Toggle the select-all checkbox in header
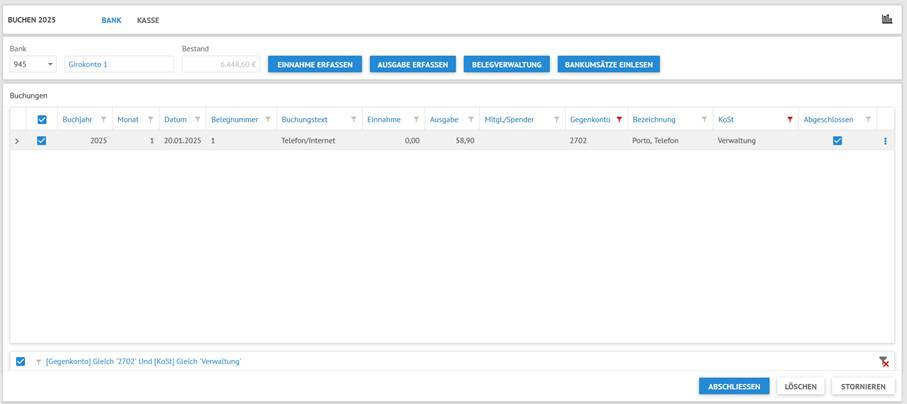The height and width of the screenshot is (404, 907). click(41, 120)
